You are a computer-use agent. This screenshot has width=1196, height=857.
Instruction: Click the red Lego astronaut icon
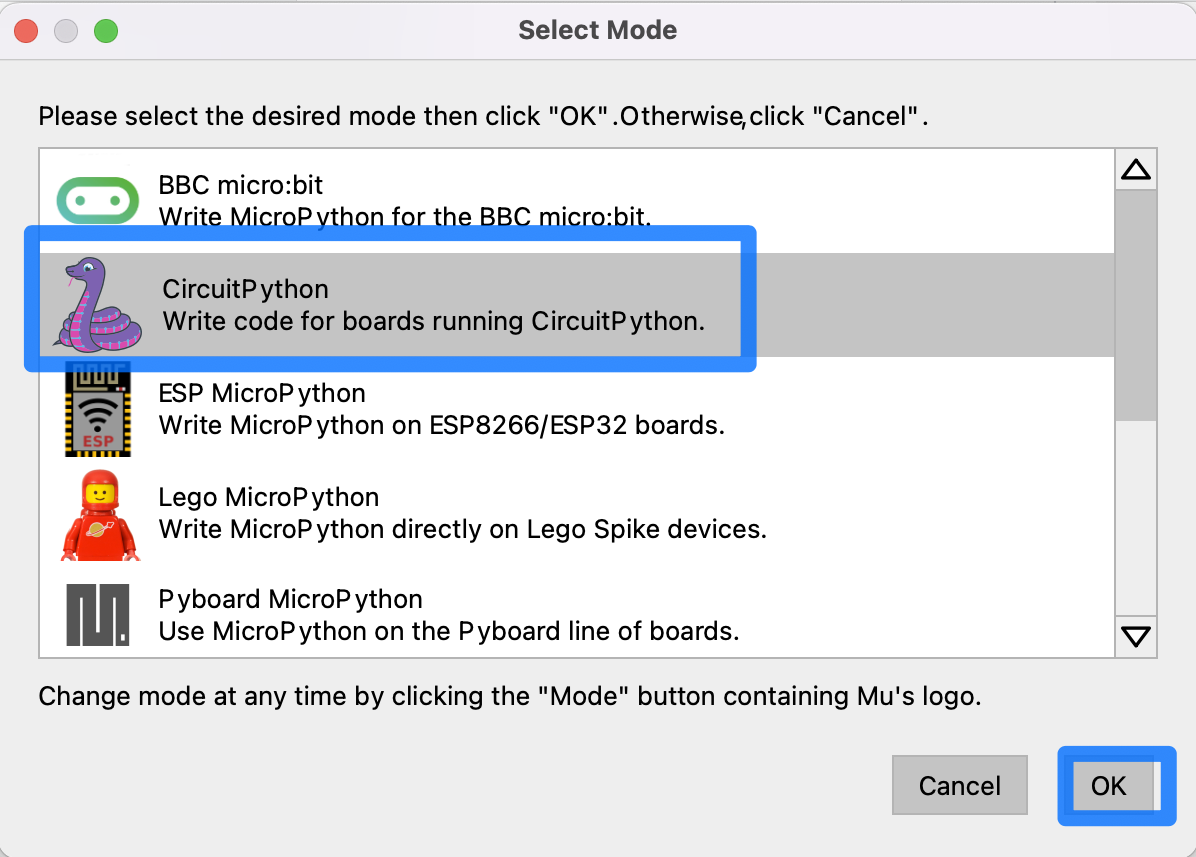[x=97, y=514]
